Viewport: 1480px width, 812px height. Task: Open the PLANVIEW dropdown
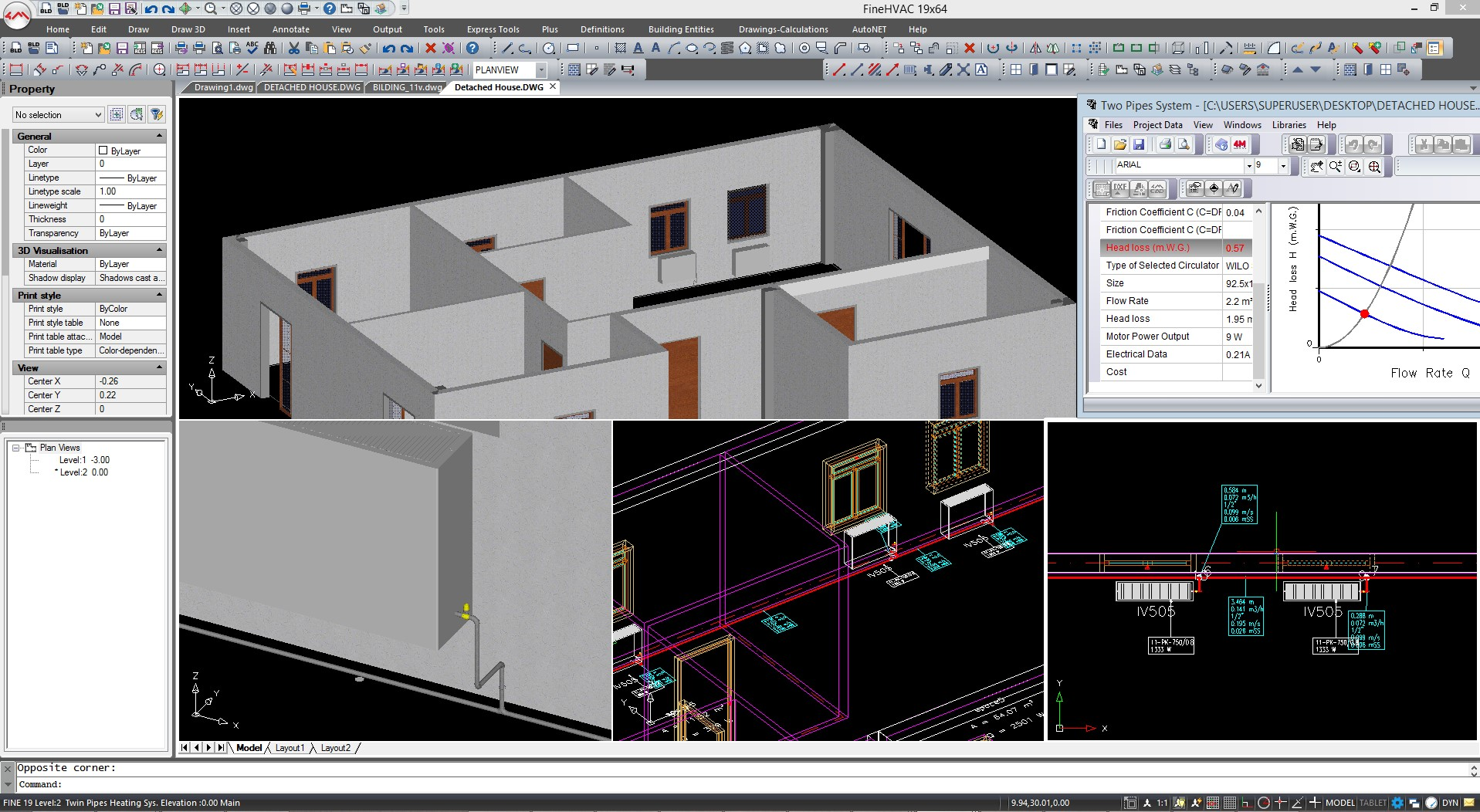click(541, 69)
